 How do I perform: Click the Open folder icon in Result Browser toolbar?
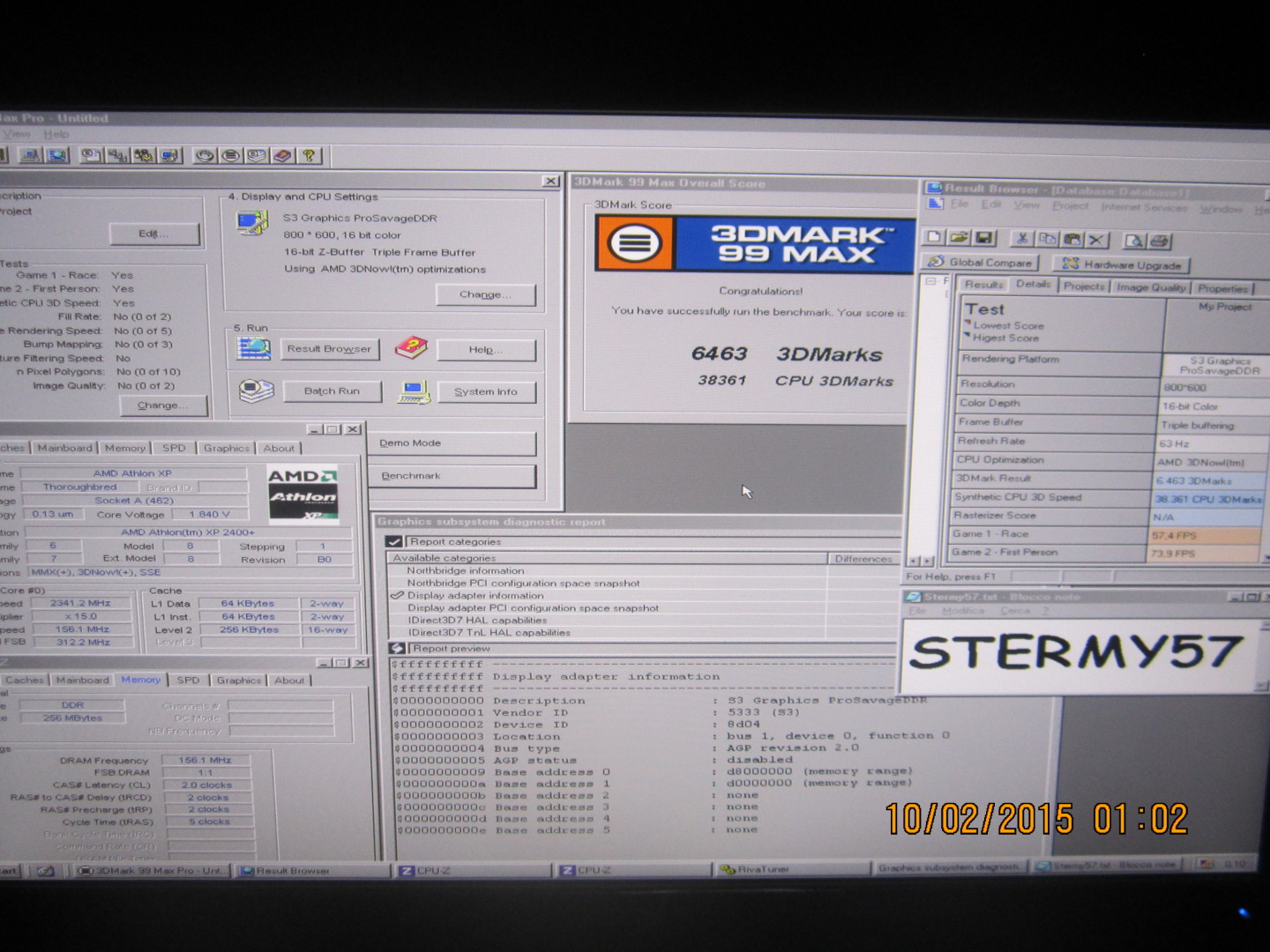[x=960, y=238]
